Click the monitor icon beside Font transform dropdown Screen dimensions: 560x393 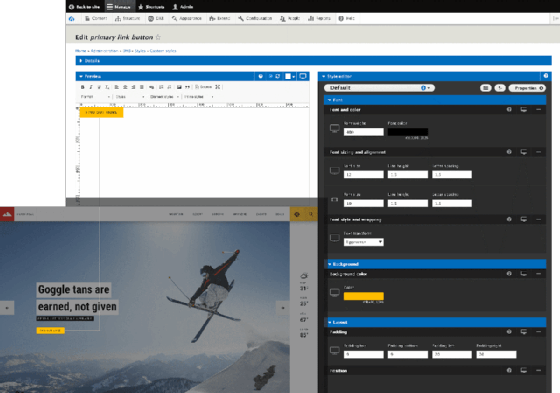335,238
